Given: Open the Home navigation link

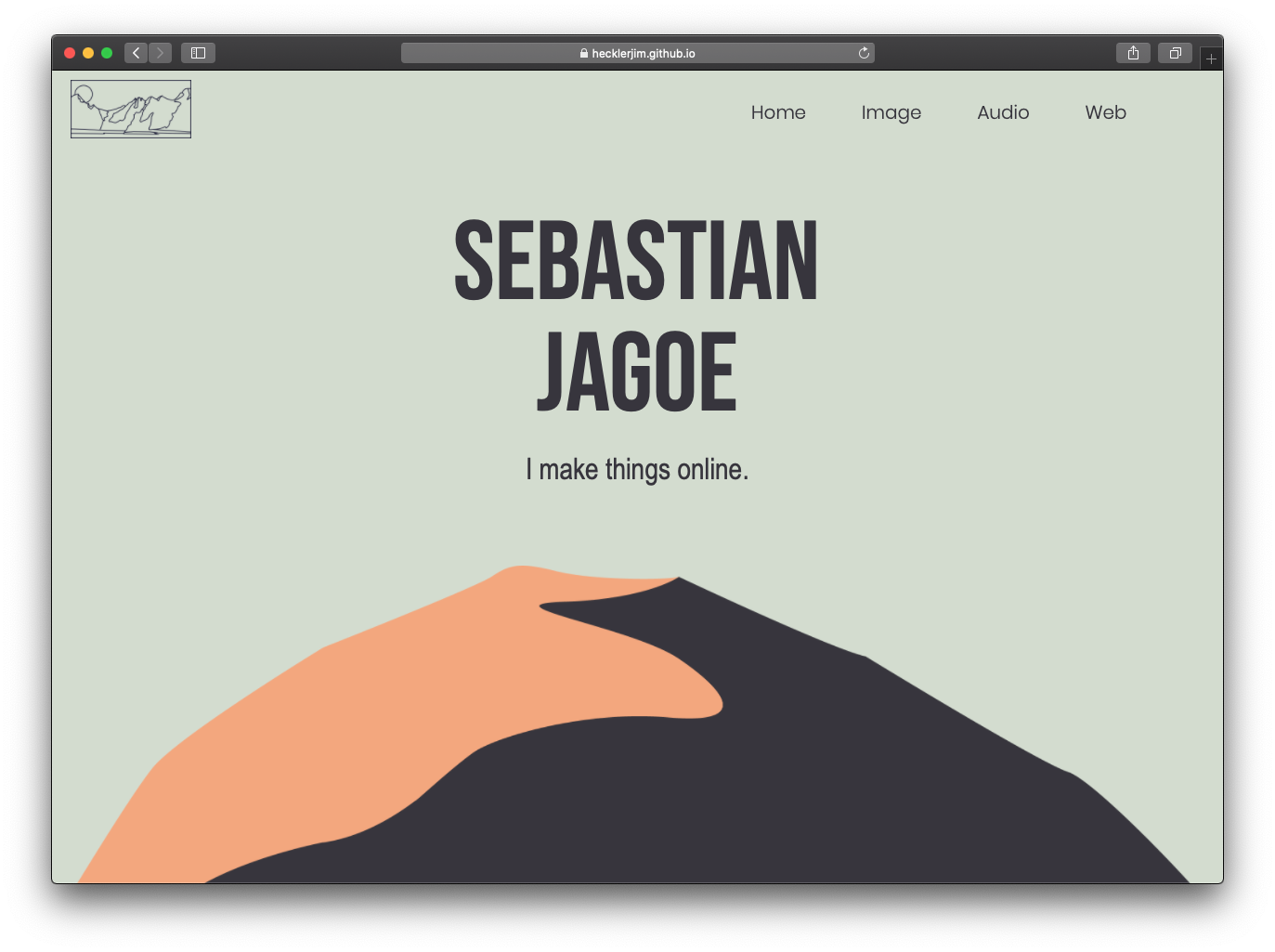Looking at the screenshot, I should [778, 112].
